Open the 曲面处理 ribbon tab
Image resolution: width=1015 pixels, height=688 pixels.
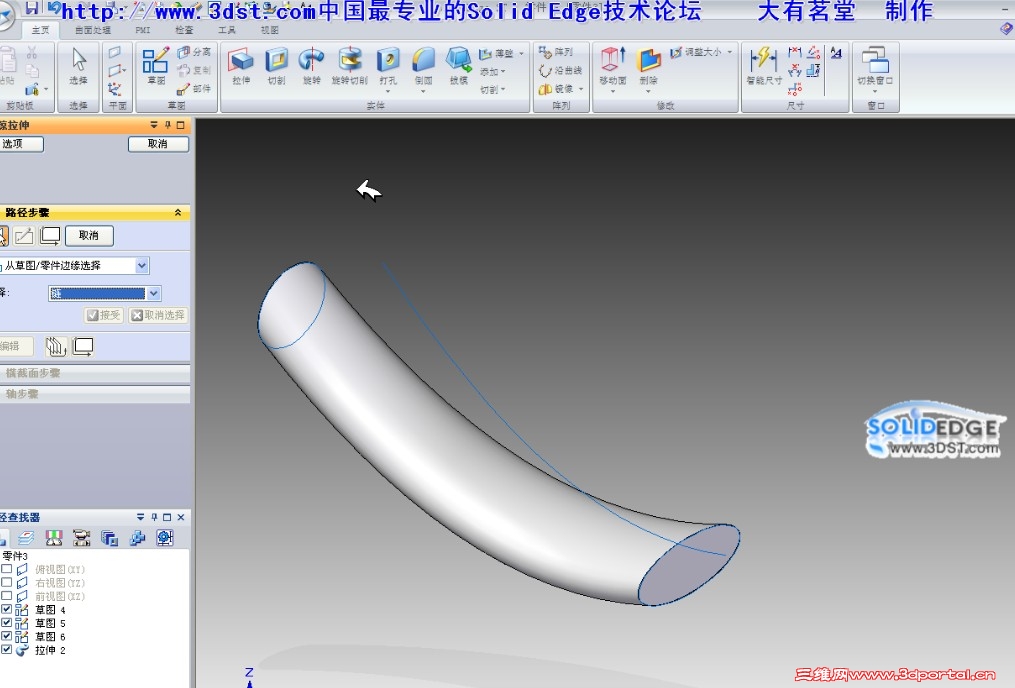tap(93, 30)
